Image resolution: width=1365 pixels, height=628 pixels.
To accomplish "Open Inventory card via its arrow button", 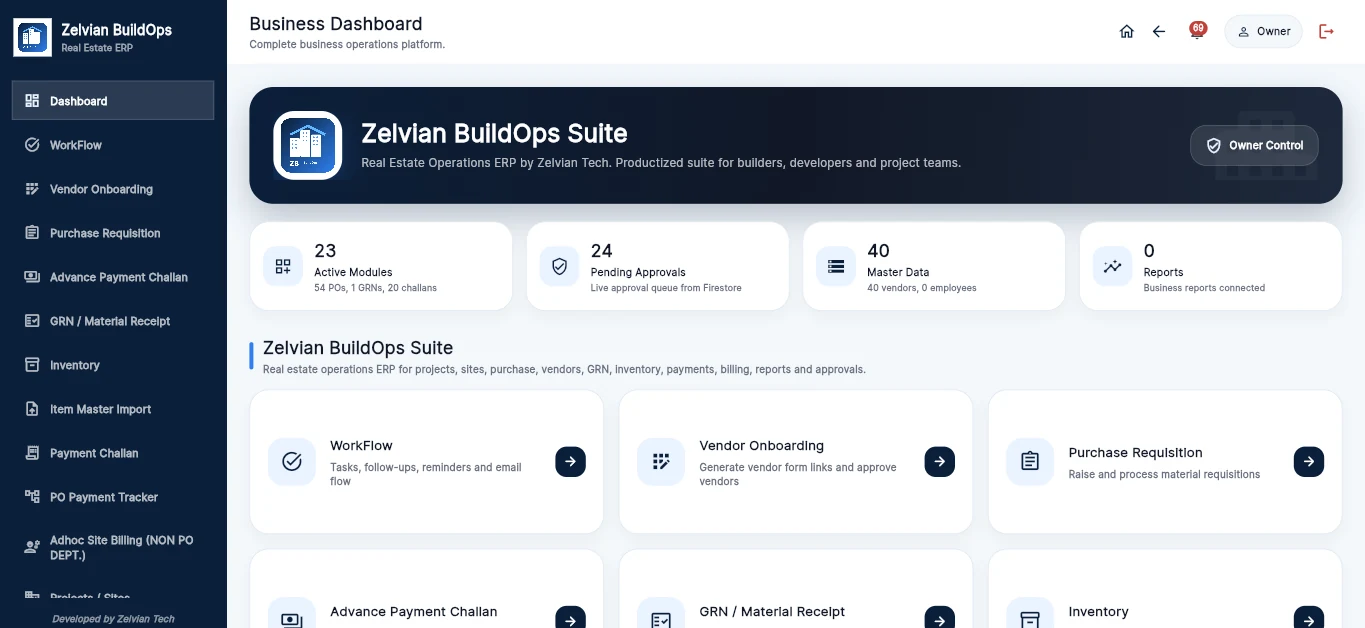I will [1309, 619].
